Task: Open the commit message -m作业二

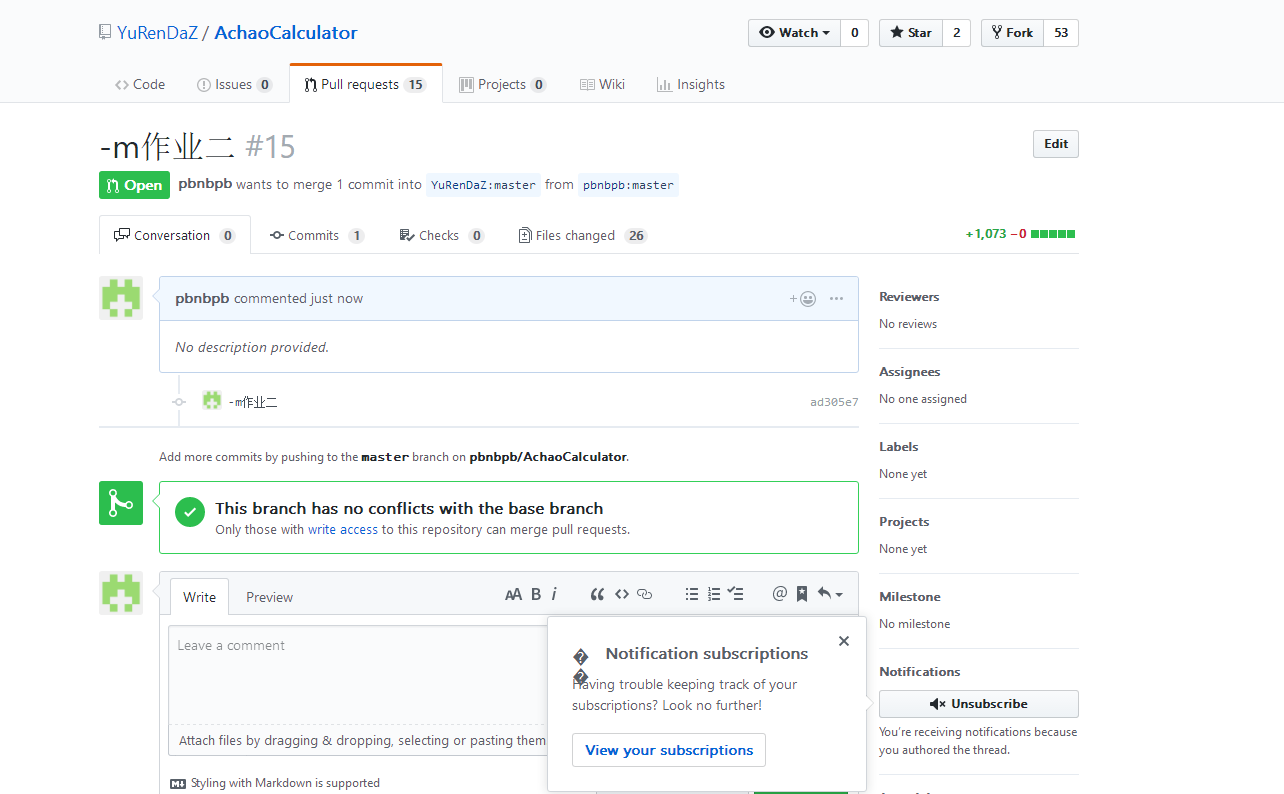Action: click(x=253, y=402)
